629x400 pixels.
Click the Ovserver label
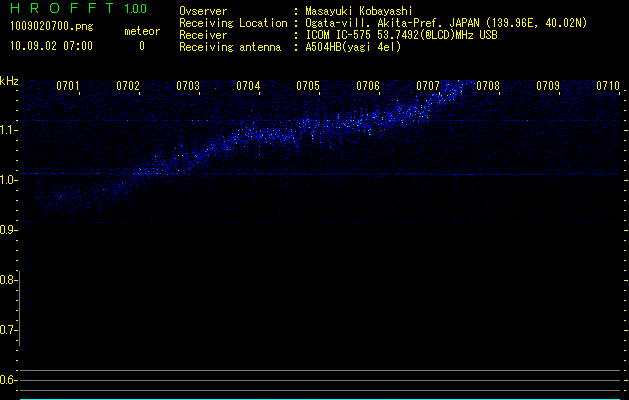coord(203,11)
